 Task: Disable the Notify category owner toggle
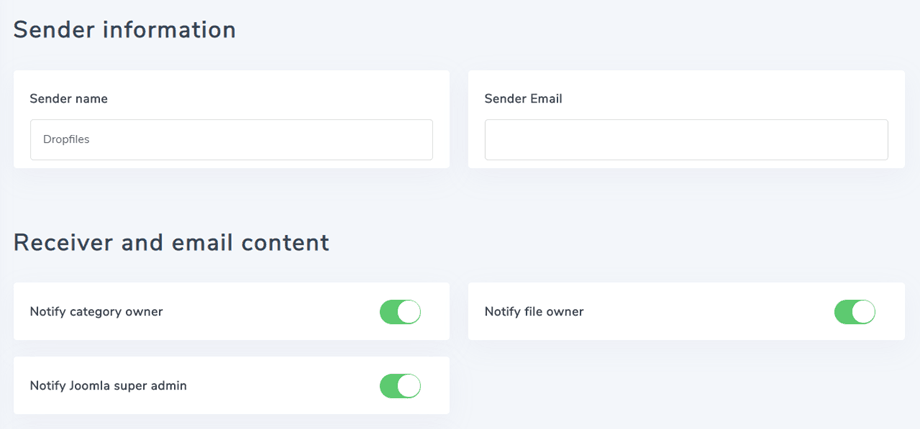point(400,312)
